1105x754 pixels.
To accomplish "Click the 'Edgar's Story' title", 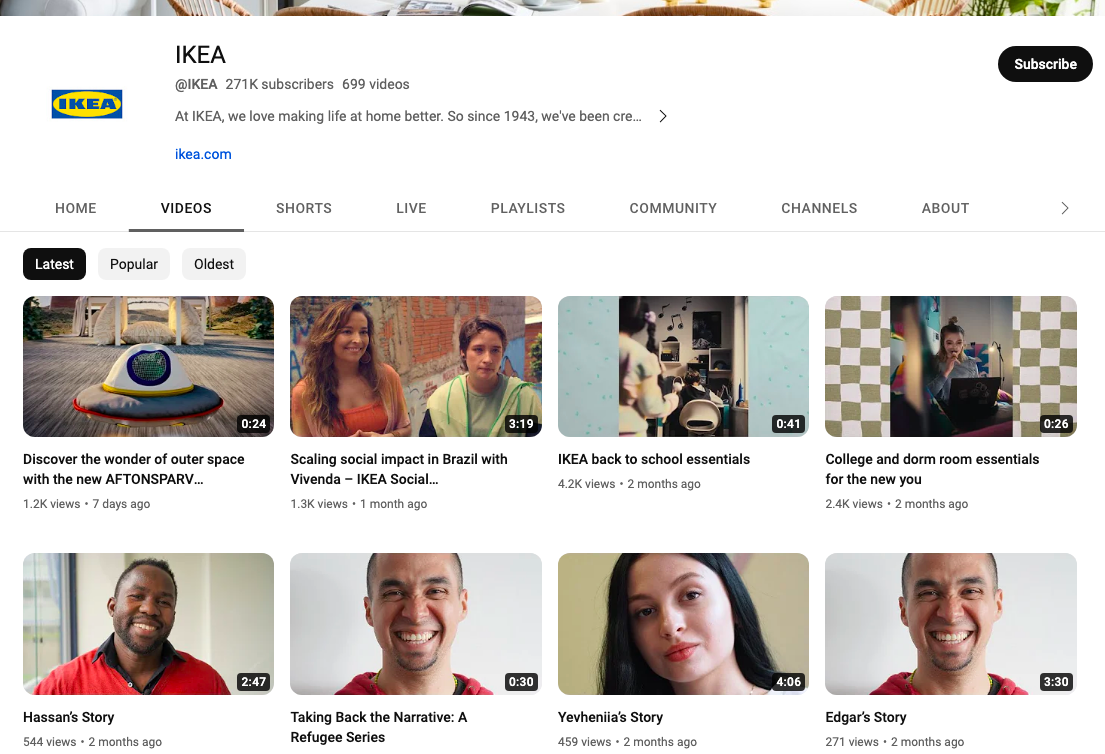I will pyautogui.click(x=866, y=717).
